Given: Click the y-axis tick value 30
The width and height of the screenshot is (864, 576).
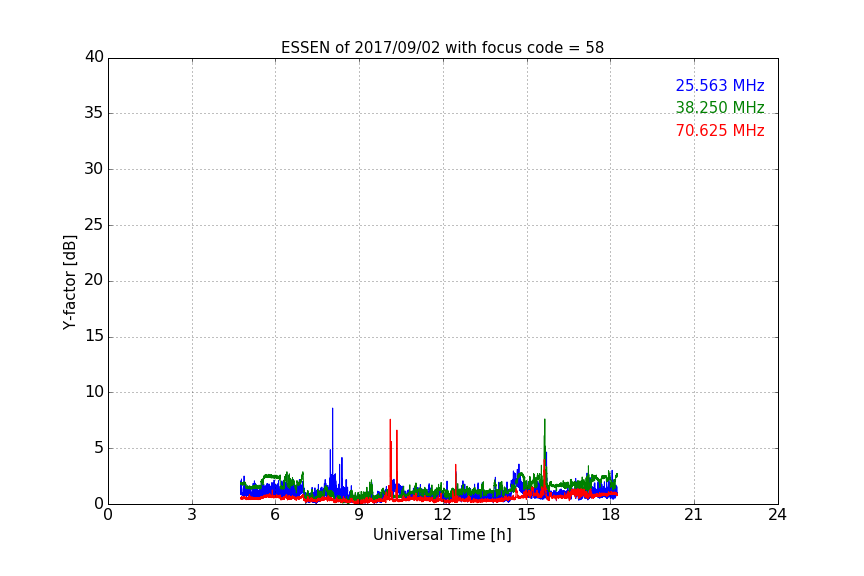Looking at the screenshot, I should pyautogui.click(x=94, y=169).
